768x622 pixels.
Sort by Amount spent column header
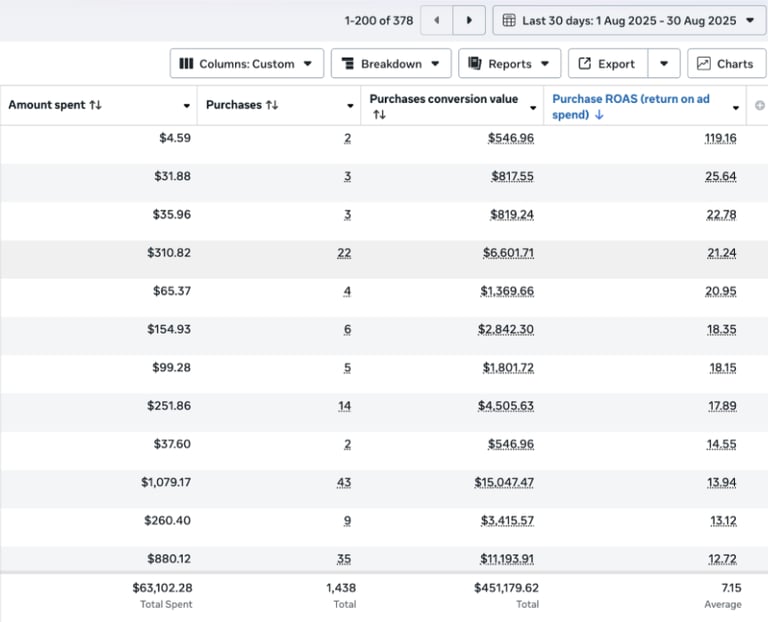click(x=55, y=105)
